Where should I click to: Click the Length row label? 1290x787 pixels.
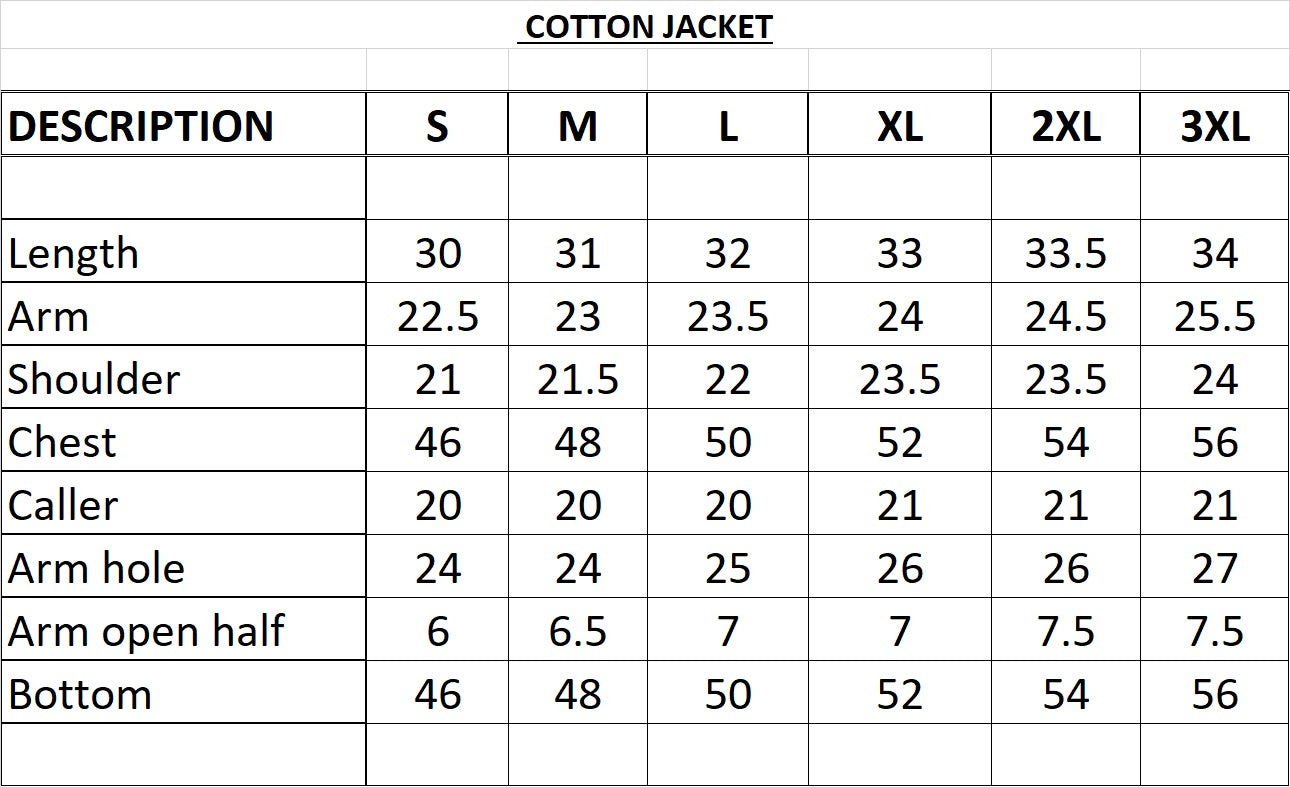coord(73,254)
